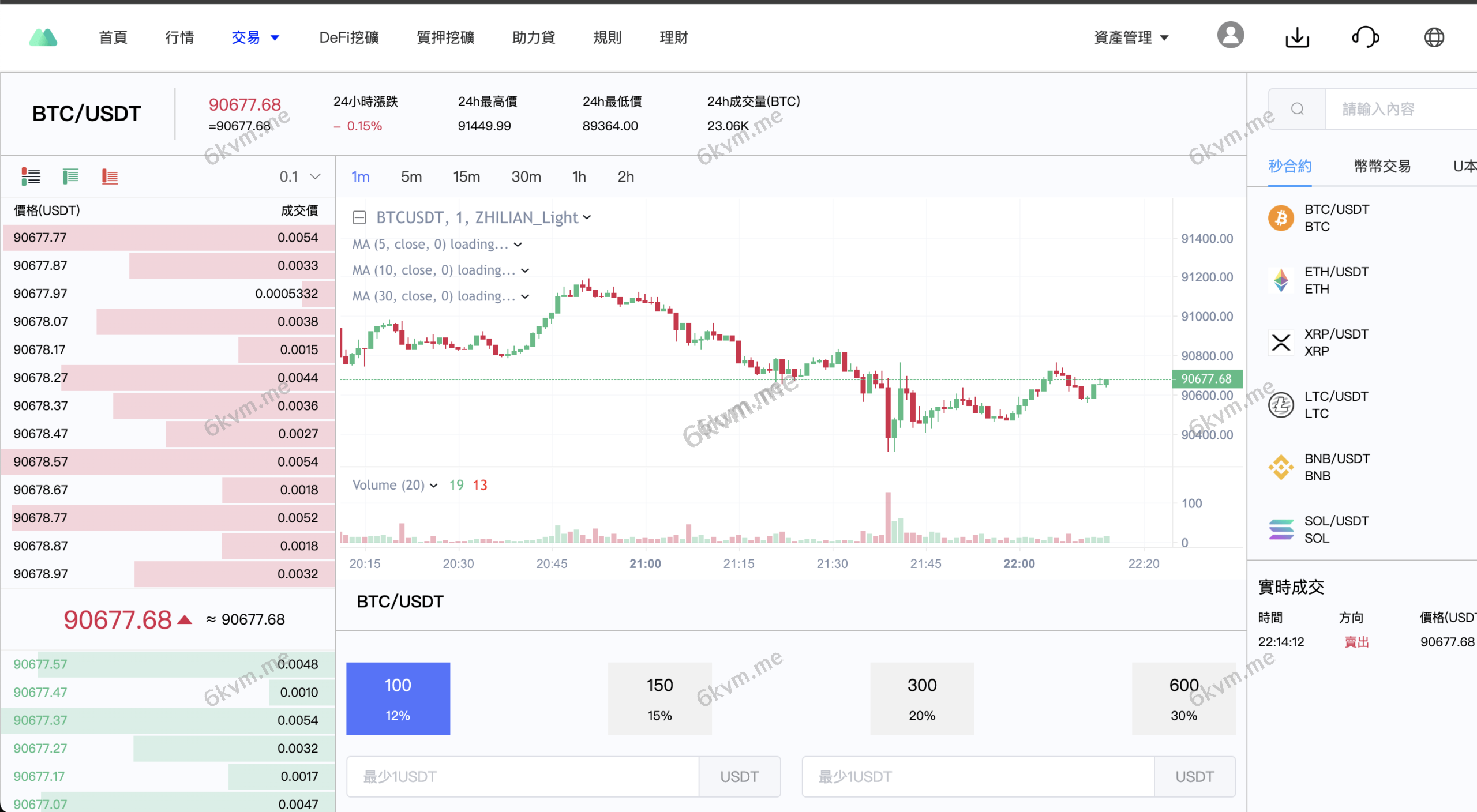Image resolution: width=1477 pixels, height=812 pixels.
Task: Click the app download icon
Action: click(x=1298, y=36)
